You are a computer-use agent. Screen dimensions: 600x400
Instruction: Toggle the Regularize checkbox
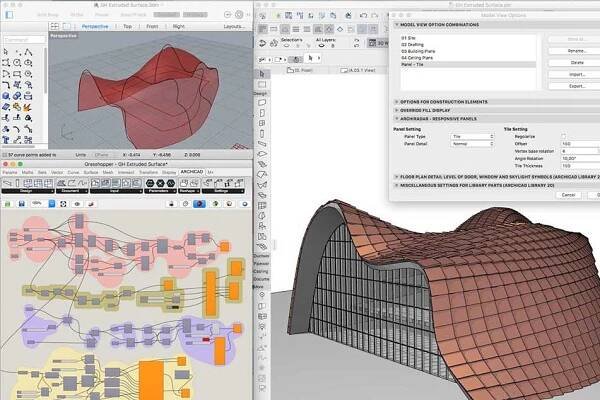563,135
